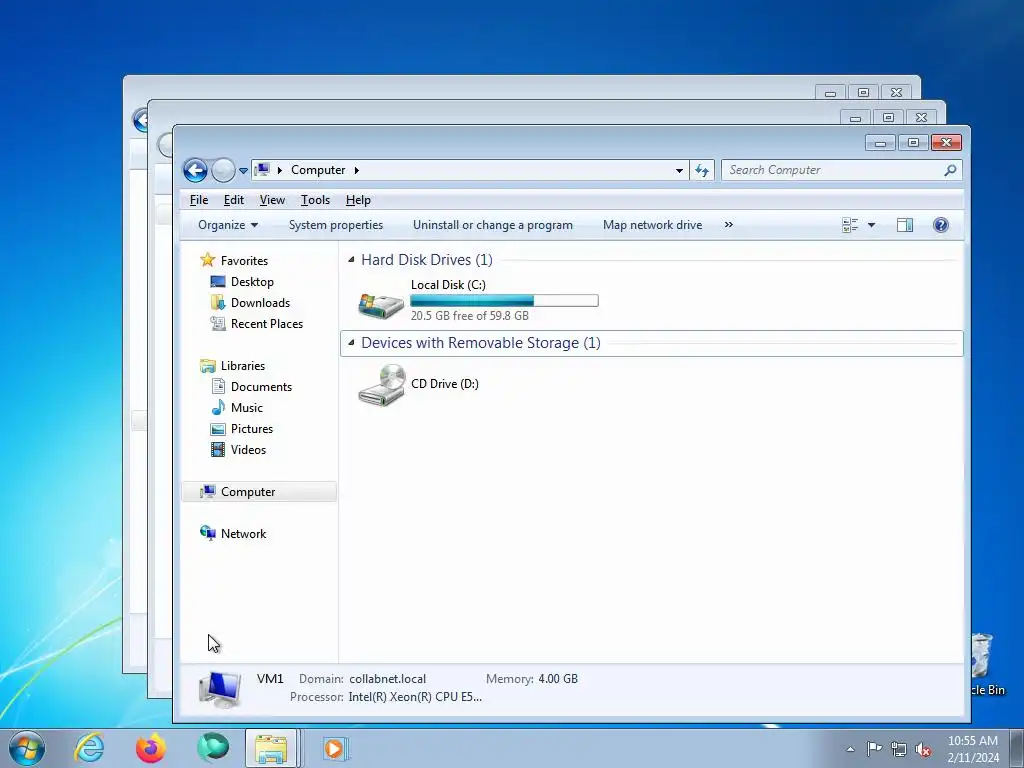Select Desktop under Favorites
Image resolution: width=1024 pixels, height=768 pixels.
pos(252,281)
